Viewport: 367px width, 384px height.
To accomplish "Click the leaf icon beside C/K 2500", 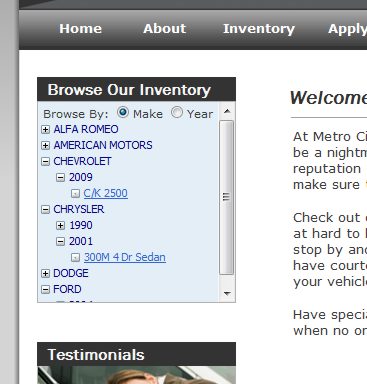I will 76,193.
